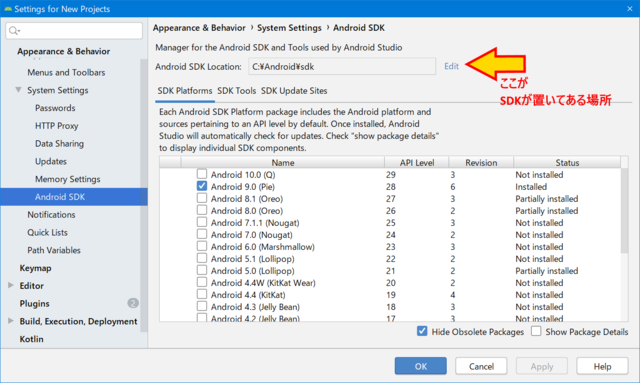
Task: Open Quick Lists settings
Action: coord(47,232)
